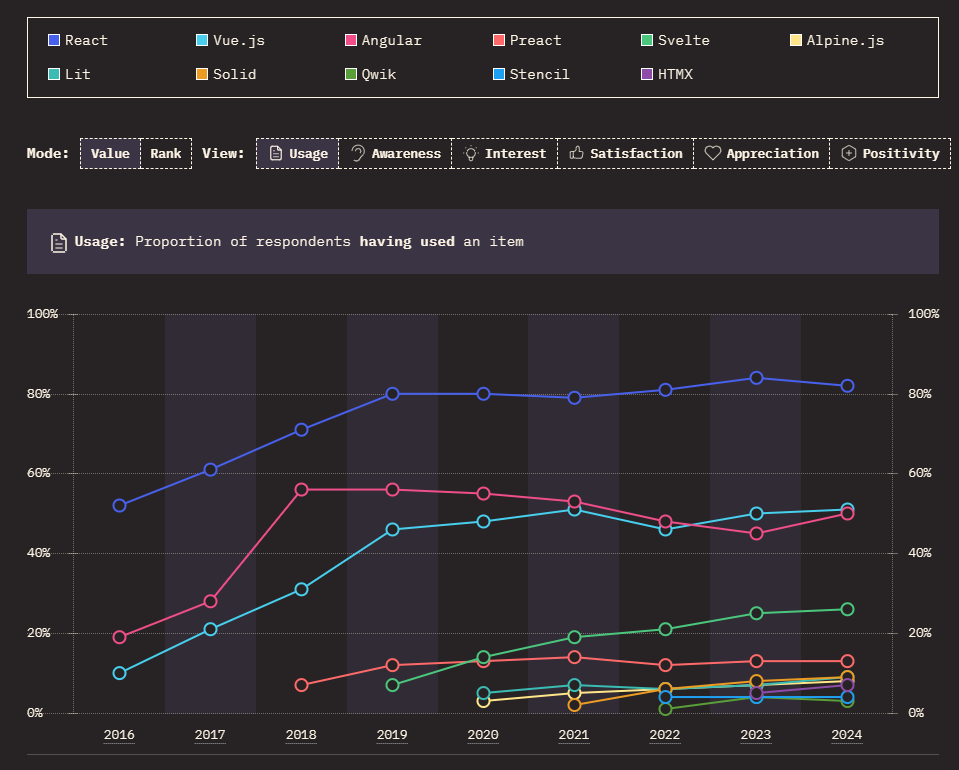Click the lightbulb icon for Interest
Viewport: 959px width, 770px height.
471,153
